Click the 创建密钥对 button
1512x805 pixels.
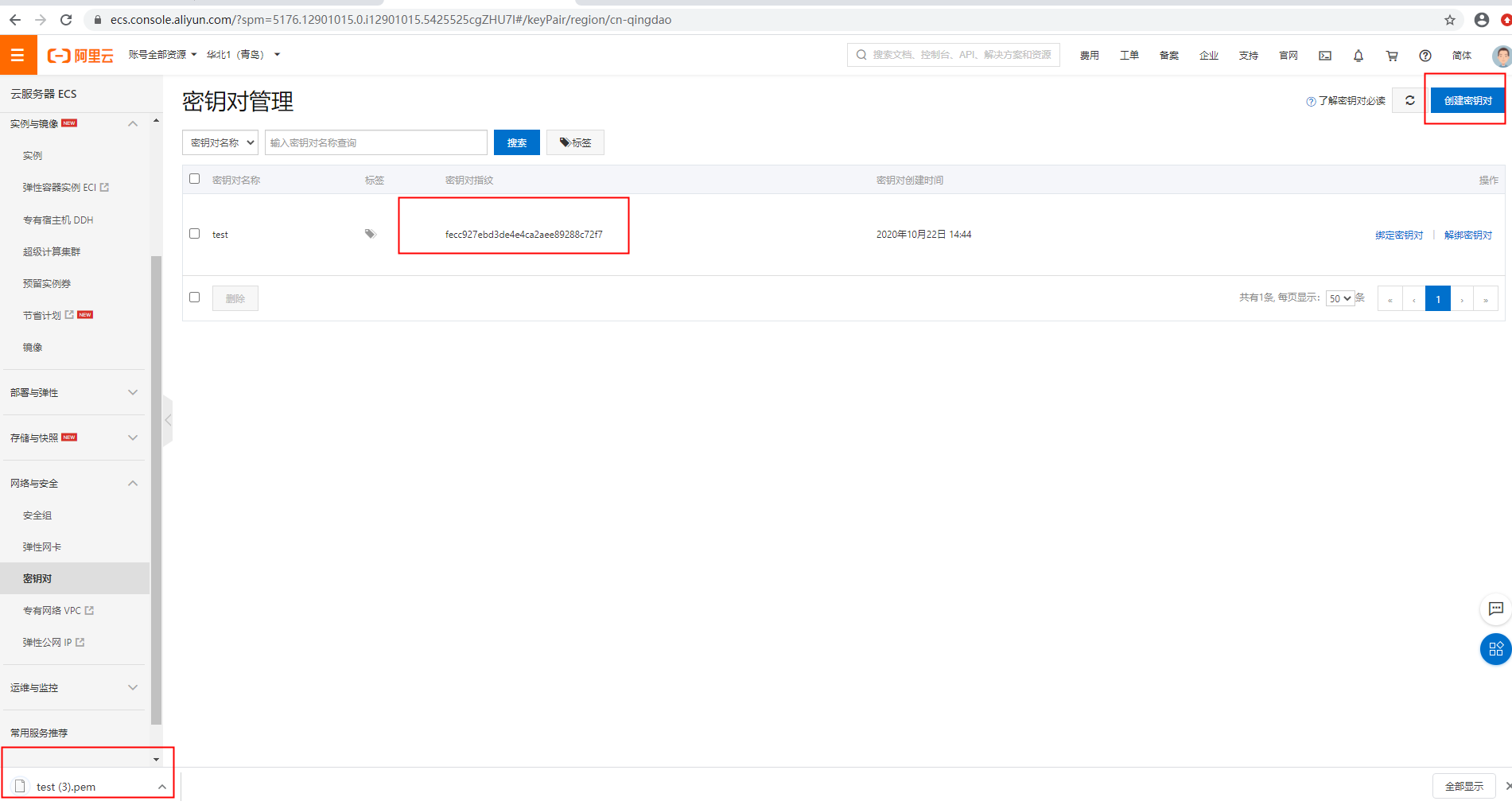click(1467, 100)
